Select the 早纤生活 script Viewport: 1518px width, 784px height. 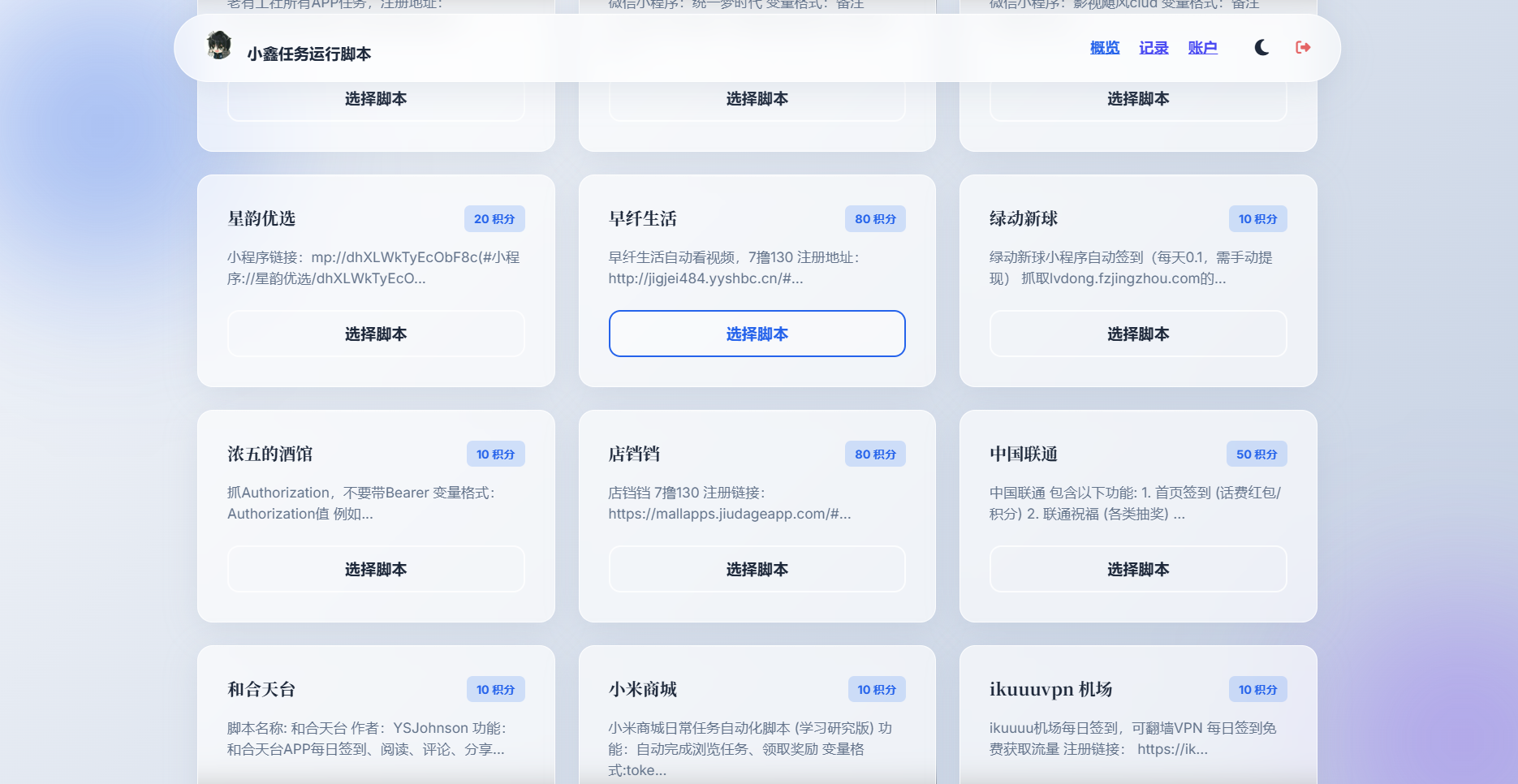757,334
